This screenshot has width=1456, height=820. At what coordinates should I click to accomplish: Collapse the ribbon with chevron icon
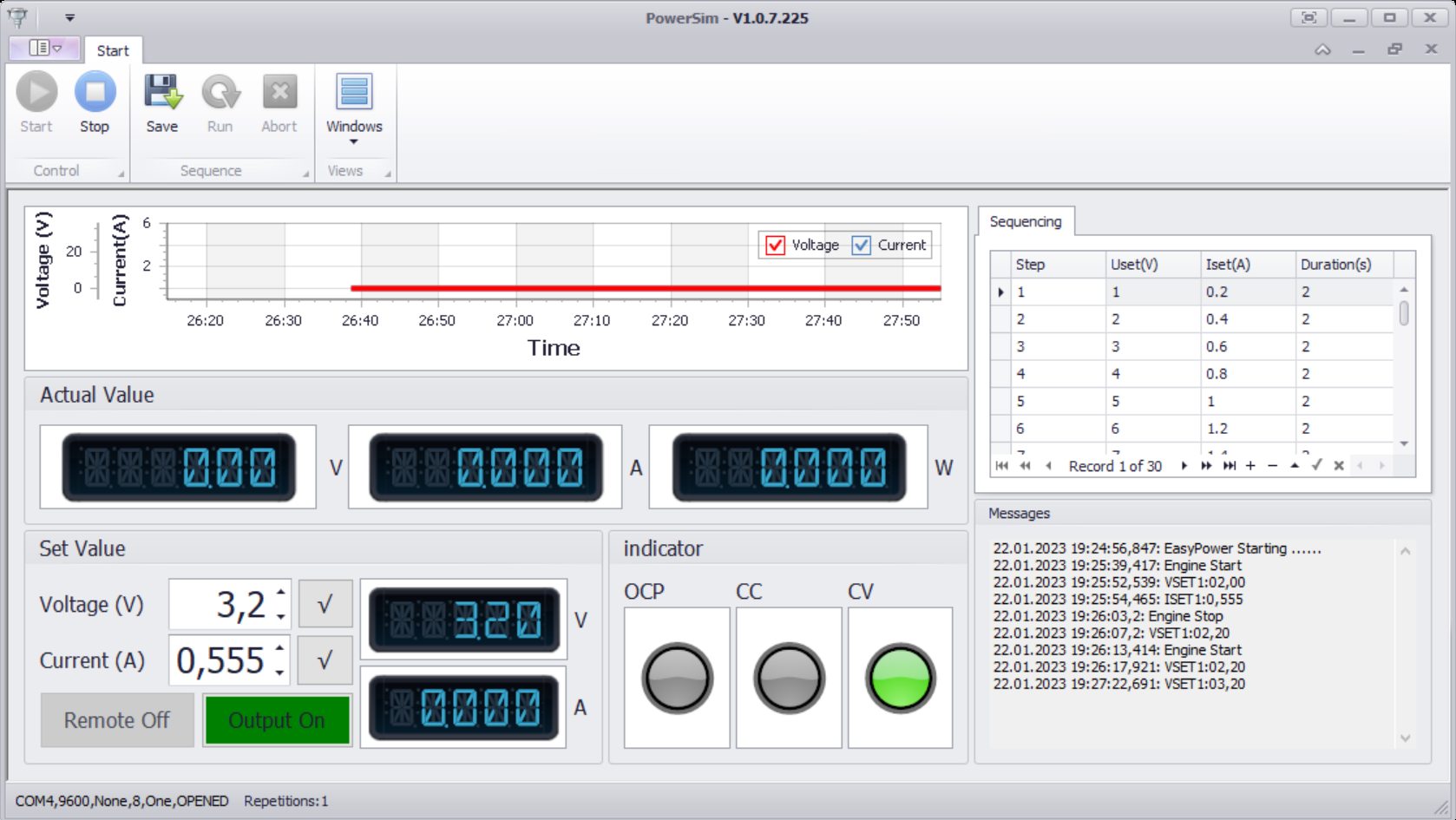[1322, 49]
